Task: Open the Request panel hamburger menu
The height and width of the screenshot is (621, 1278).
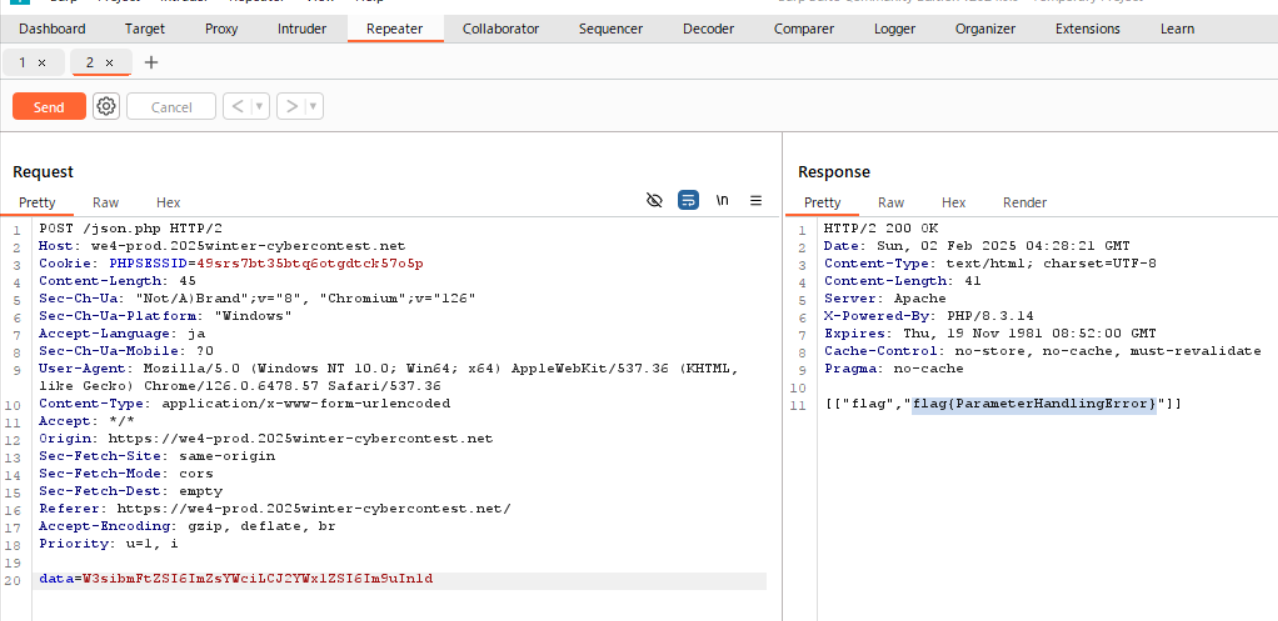Action: [x=756, y=201]
